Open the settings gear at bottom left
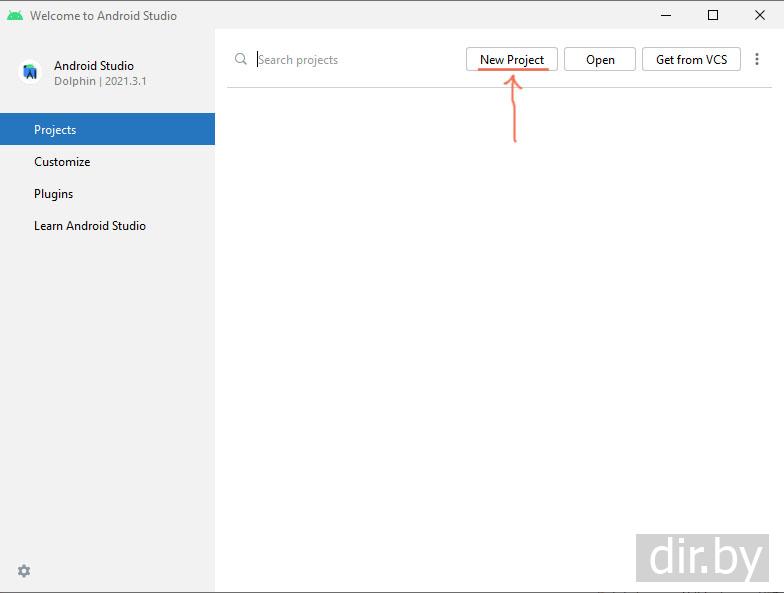This screenshot has height=593, width=784. (x=24, y=571)
